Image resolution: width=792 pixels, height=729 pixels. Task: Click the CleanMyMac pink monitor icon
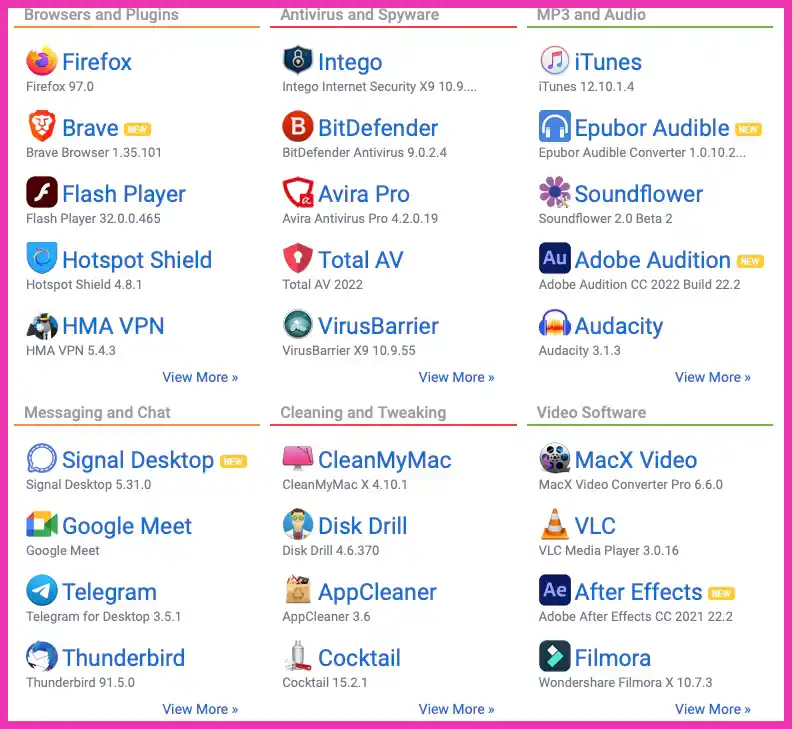tap(298, 457)
